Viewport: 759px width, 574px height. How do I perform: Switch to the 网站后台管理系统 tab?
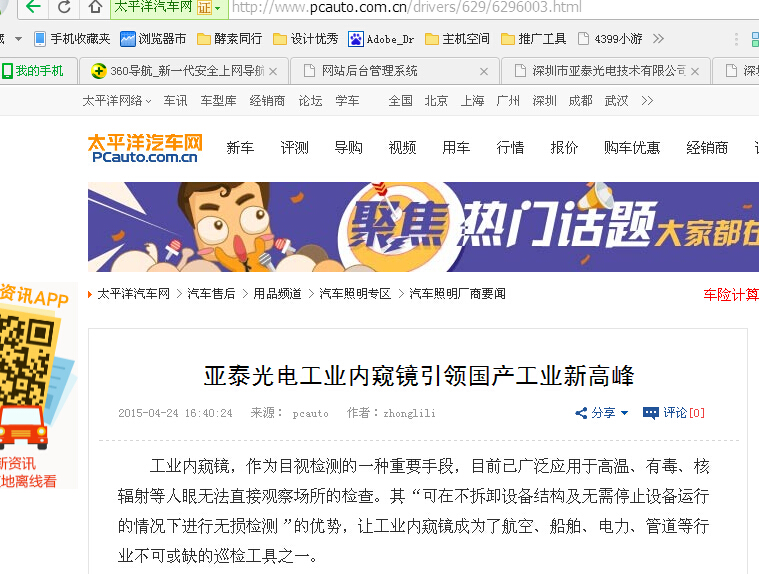[370, 71]
